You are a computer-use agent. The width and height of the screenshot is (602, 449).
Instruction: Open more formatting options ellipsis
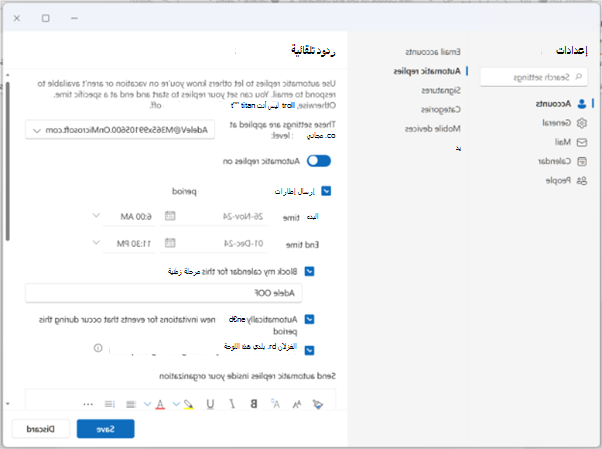click(x=88, y=404)
